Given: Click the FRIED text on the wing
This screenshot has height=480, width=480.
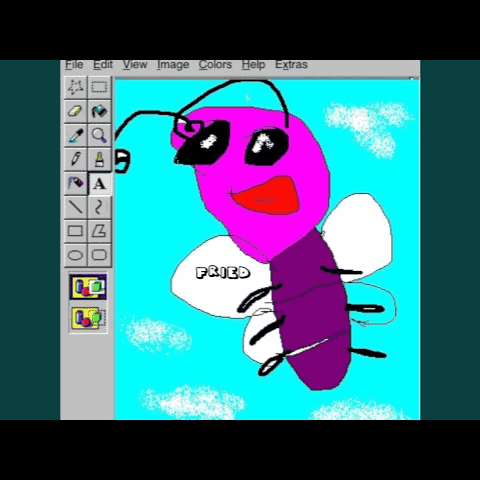Looking at the screenshot, I should click(x=223, y=273).
